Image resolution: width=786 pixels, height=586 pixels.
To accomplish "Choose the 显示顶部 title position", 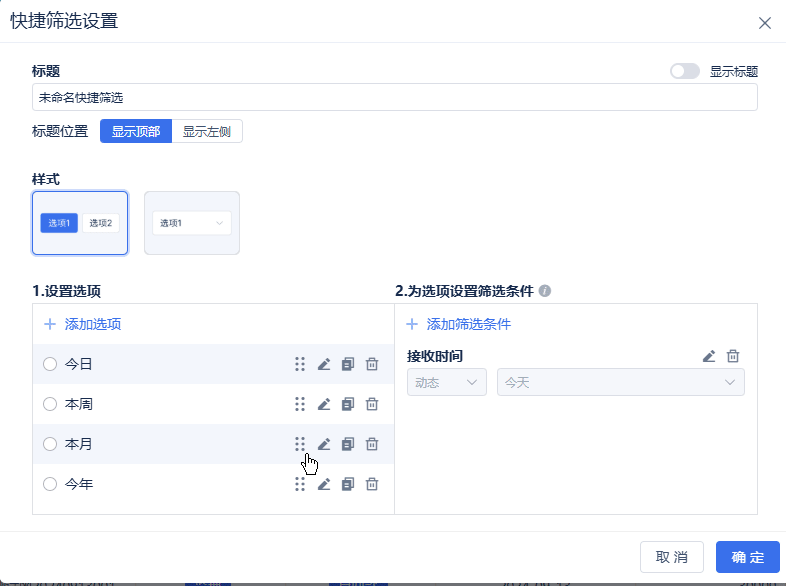I will point(136,131).
